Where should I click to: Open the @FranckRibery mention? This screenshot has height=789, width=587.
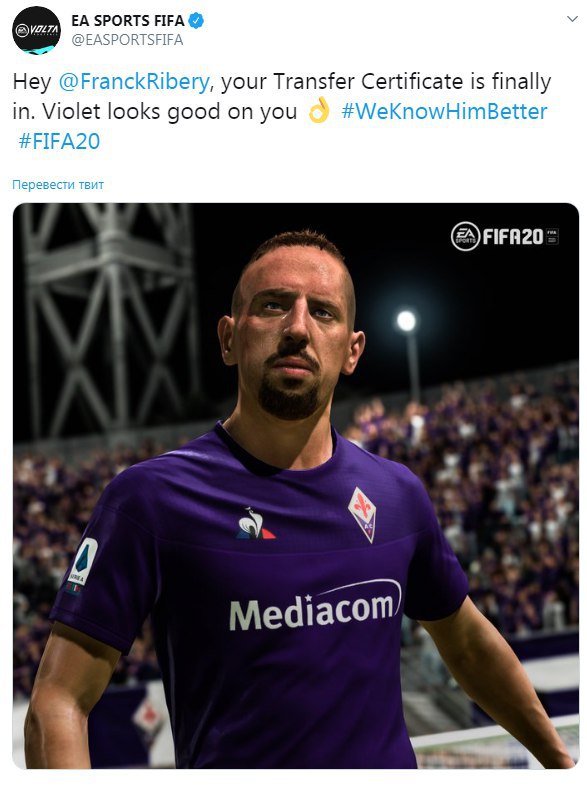134,82
